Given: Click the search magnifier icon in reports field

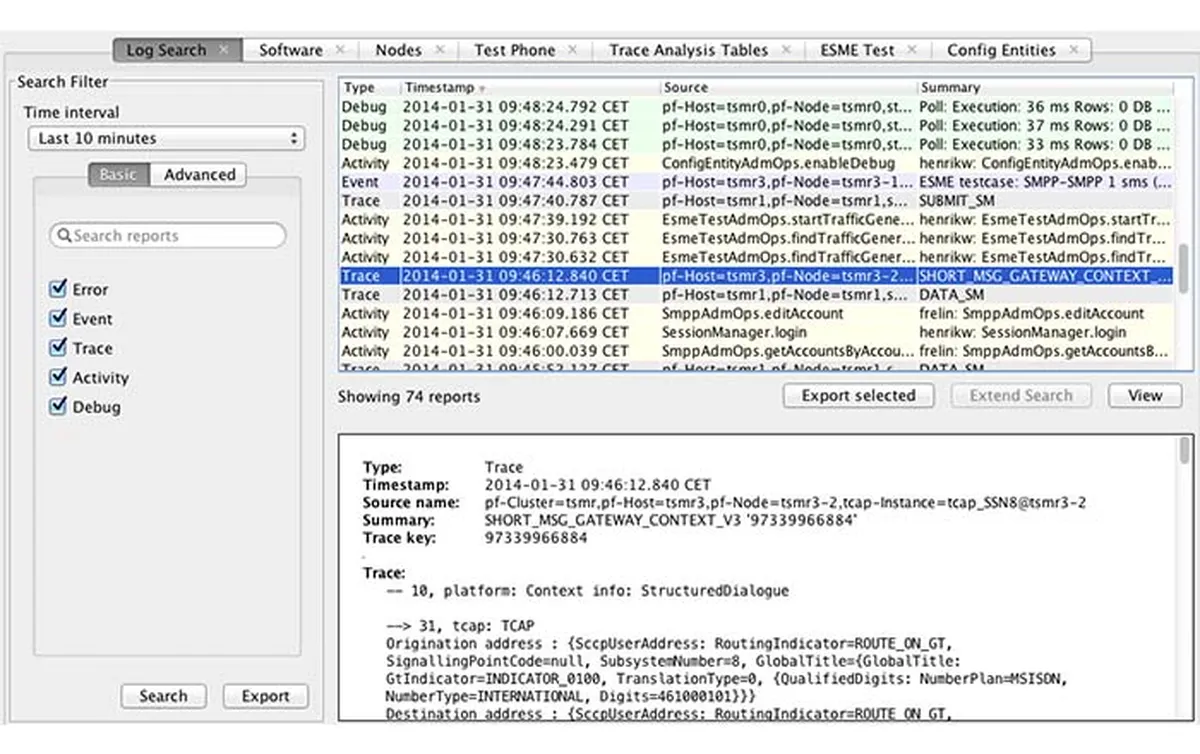Looking at the screenshot, I should (x=65, y=236).
